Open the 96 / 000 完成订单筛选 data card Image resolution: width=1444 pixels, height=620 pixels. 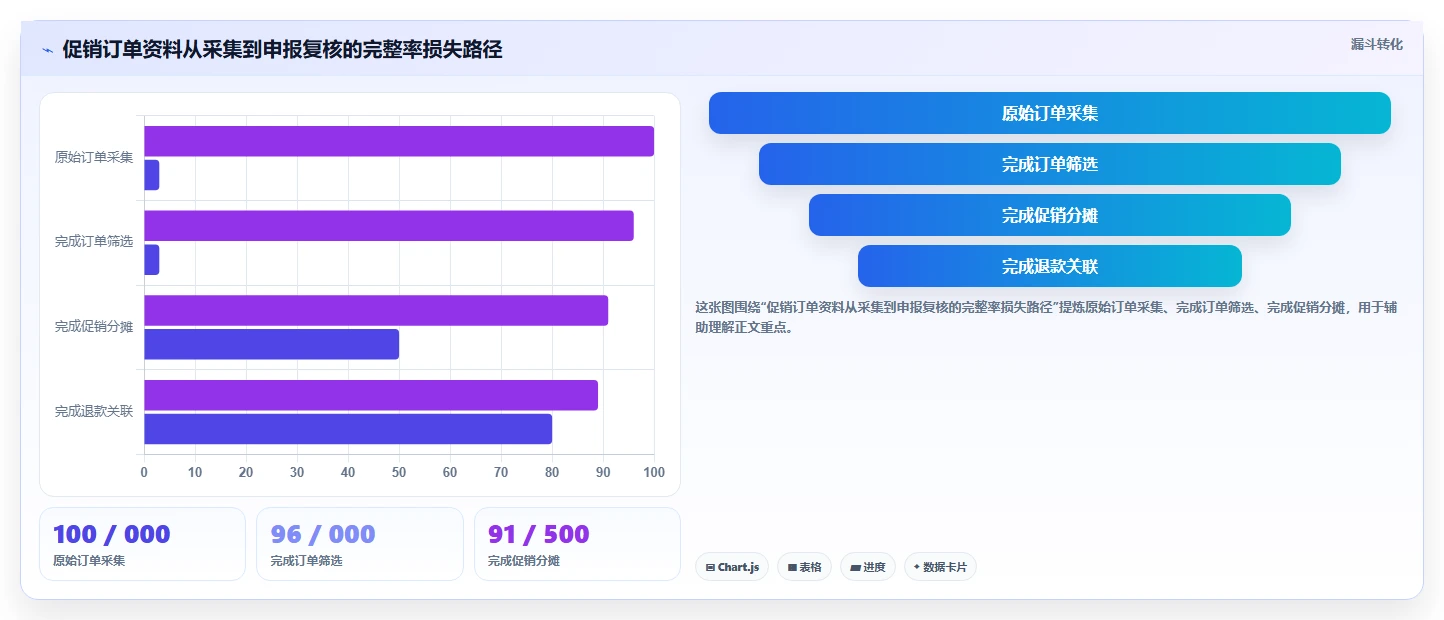pyautogui.click(x=360, y=544)
